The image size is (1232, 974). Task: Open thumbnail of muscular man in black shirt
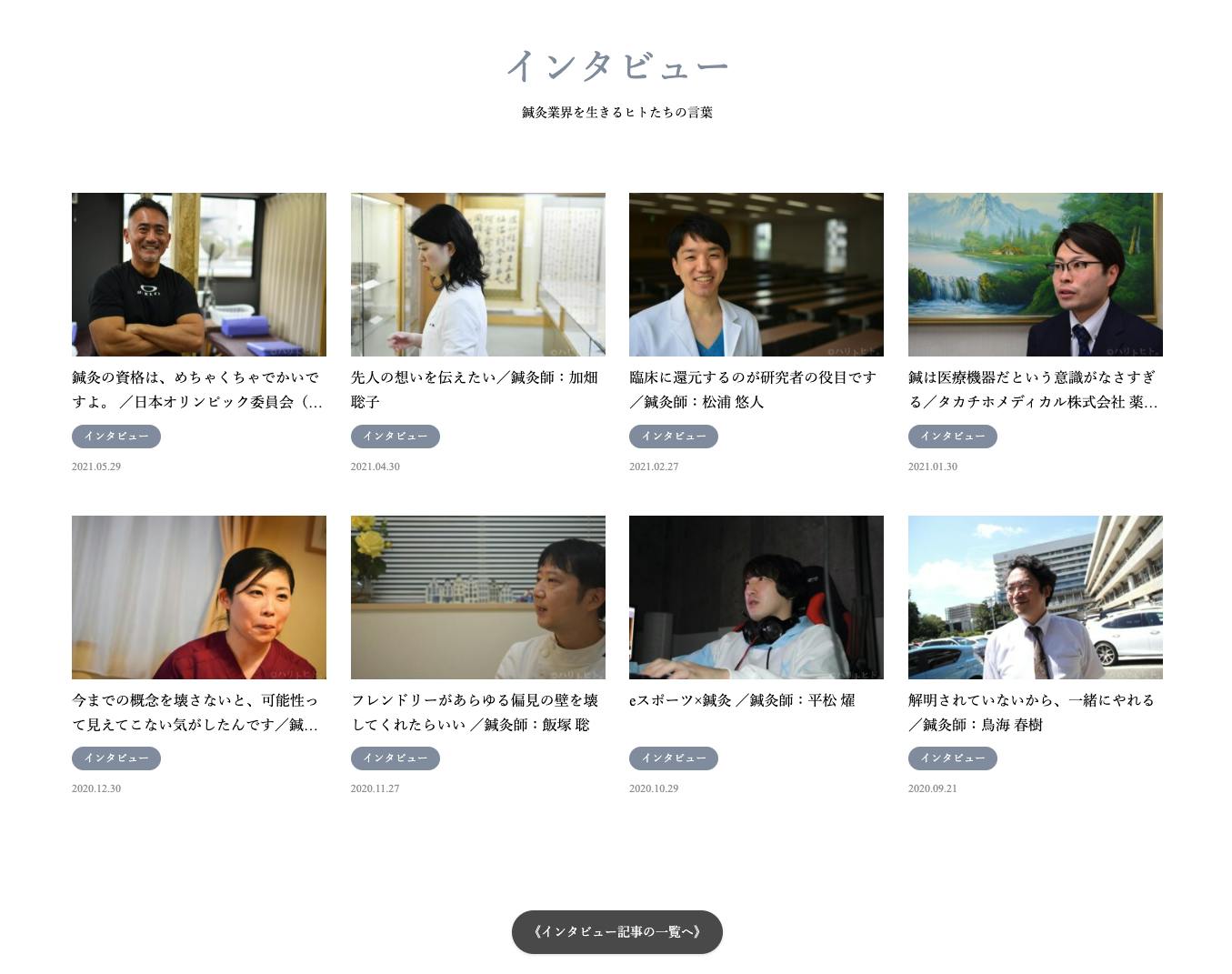coord(199,275)
